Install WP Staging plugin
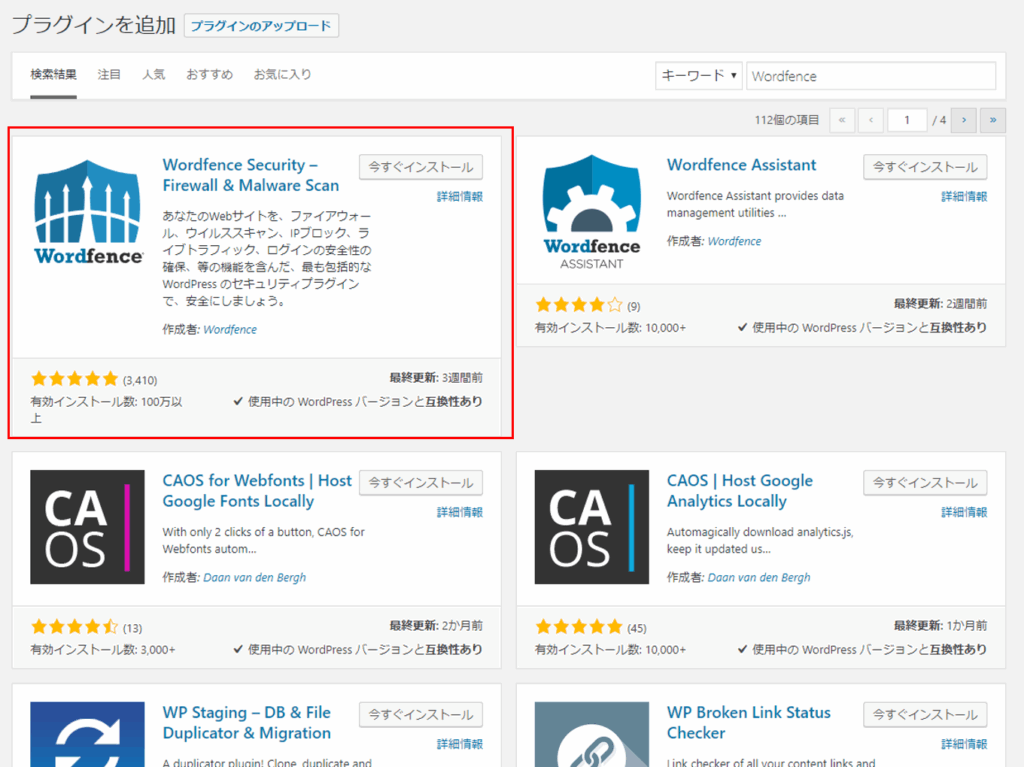This screenshot has height=767, width=1024. click(421, 715)
